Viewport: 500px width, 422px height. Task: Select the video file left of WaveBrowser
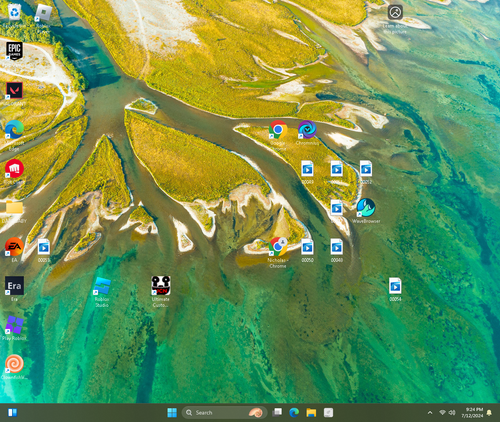(337, 208)
